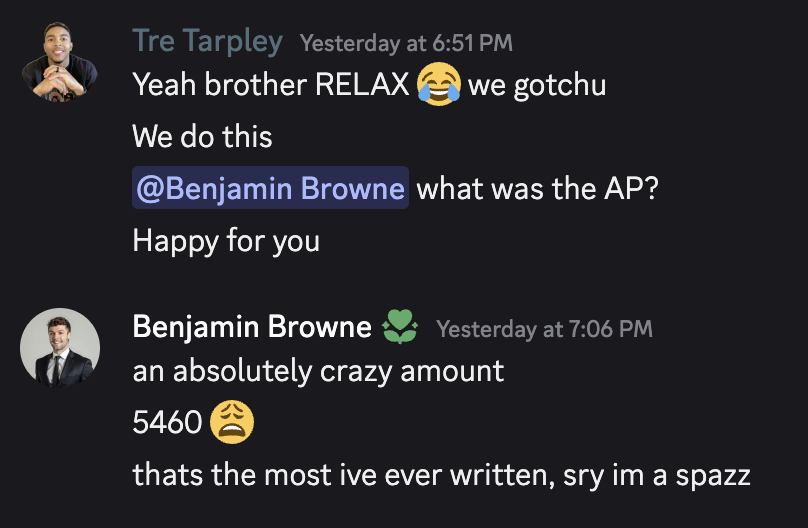Click the crying-laughing emoji in the message
This screenshot has height=528, width=808.
(x=439, y=84)
